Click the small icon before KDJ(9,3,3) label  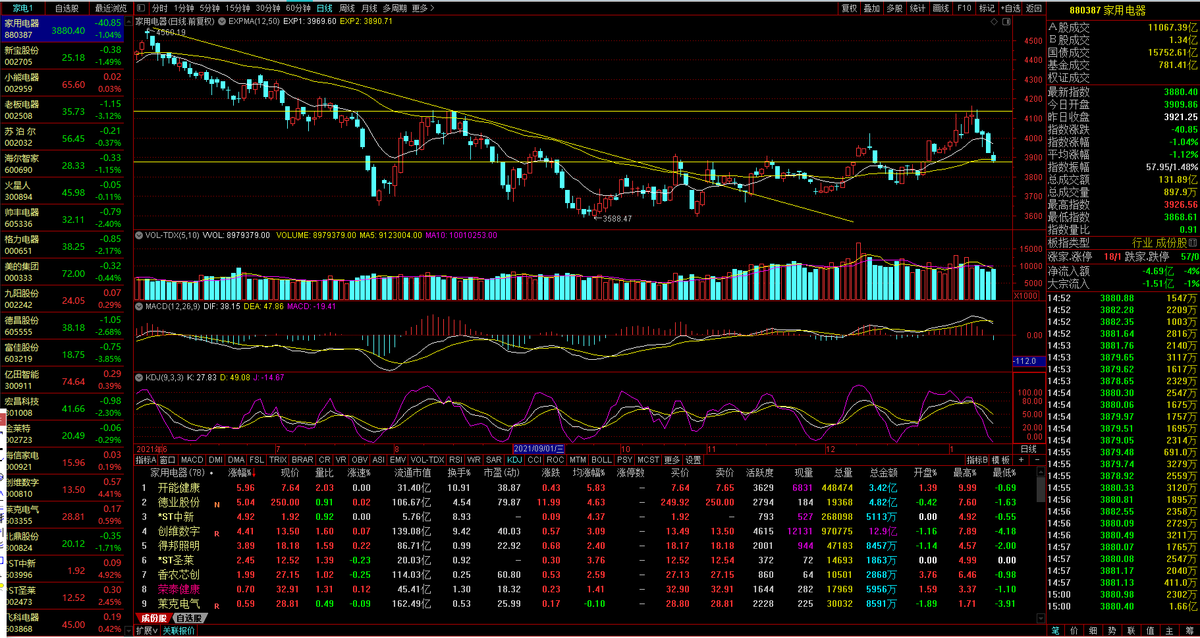pyautogui.click(x=138, y=379)
